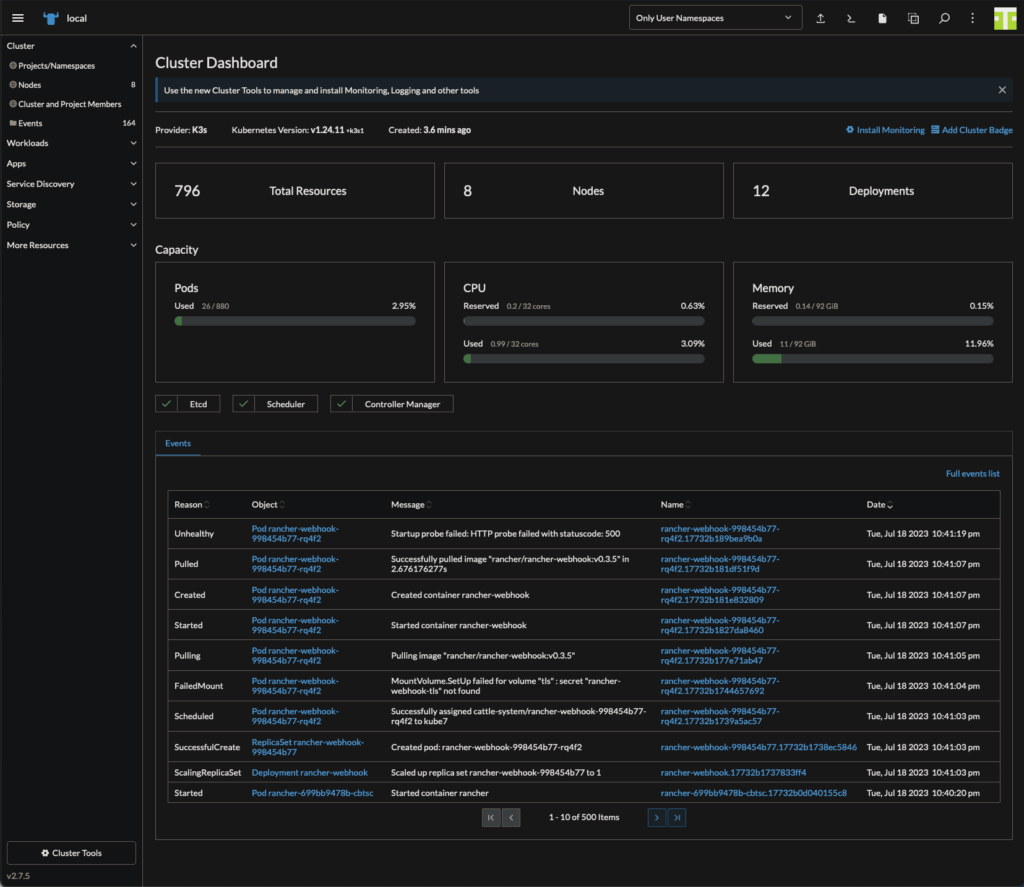Click the Cluster Tools button

pyautogui.click(x=71, y=853)
